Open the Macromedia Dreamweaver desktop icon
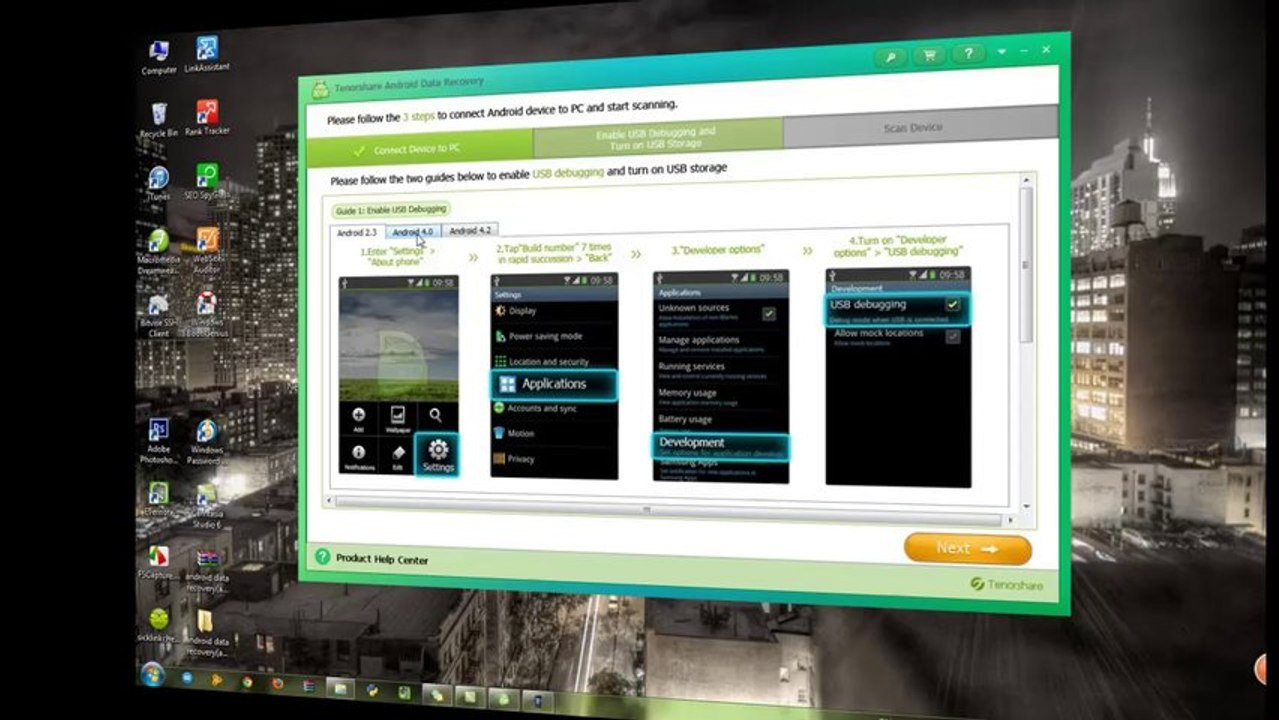This screenshot has height=720, width=1279. 158,251
